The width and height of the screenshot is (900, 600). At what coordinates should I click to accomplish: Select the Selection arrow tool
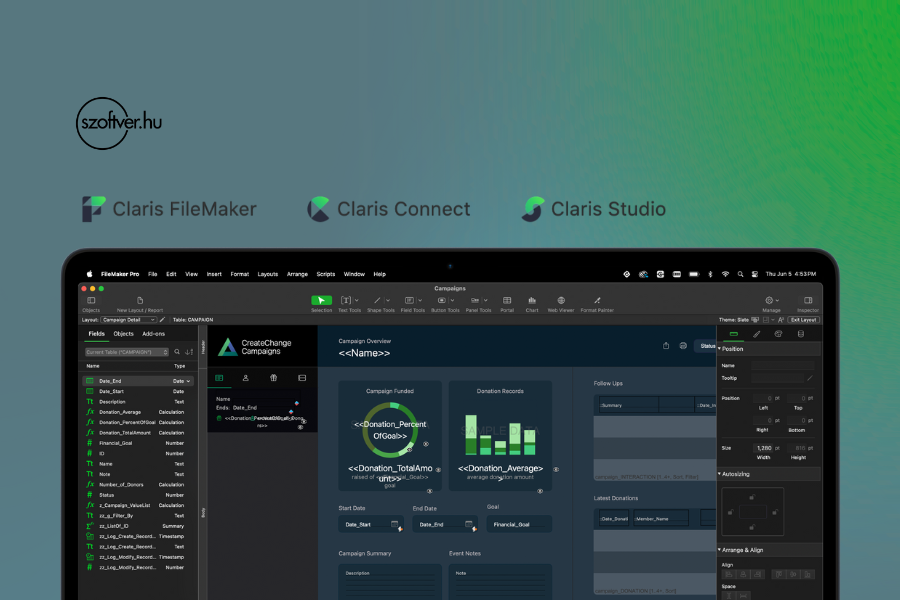point(321,300)
